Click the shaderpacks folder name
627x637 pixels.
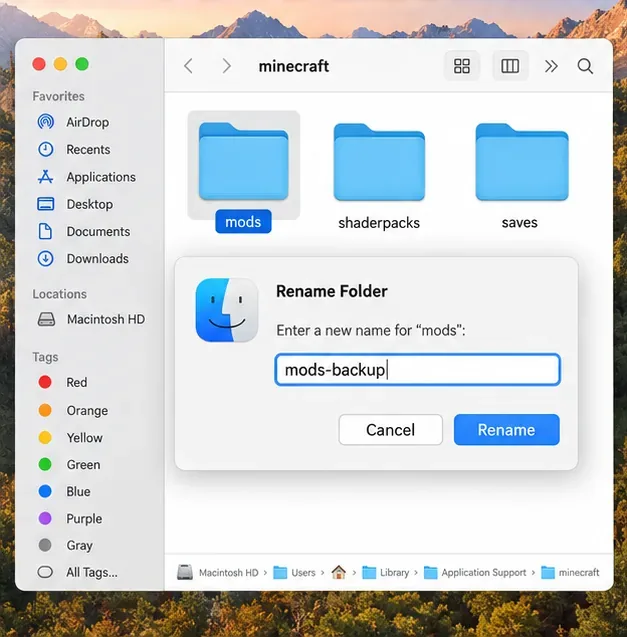point(379,223)
